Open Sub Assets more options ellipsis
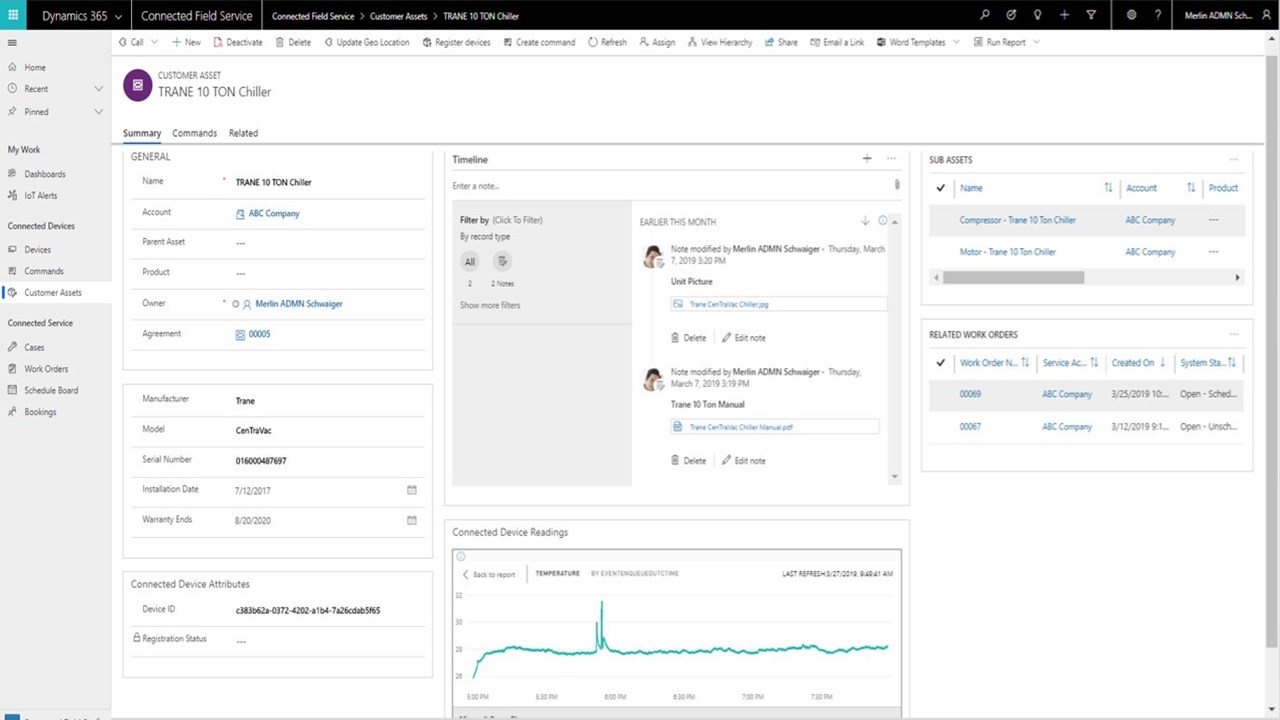 coord(1234,159)
